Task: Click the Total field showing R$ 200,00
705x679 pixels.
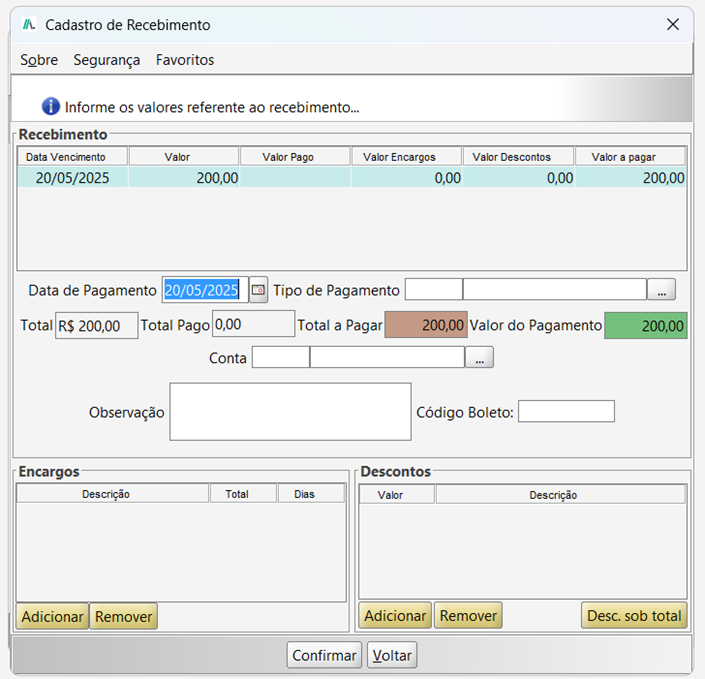Action: 97,326
